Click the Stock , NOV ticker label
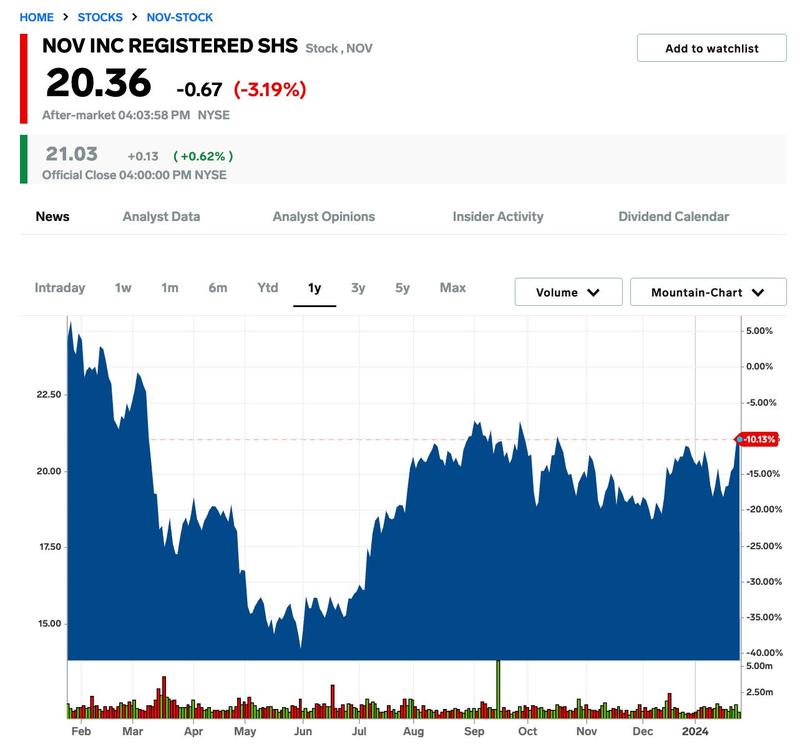Screen dimensions: 800x749 click(x=339, y=48)
